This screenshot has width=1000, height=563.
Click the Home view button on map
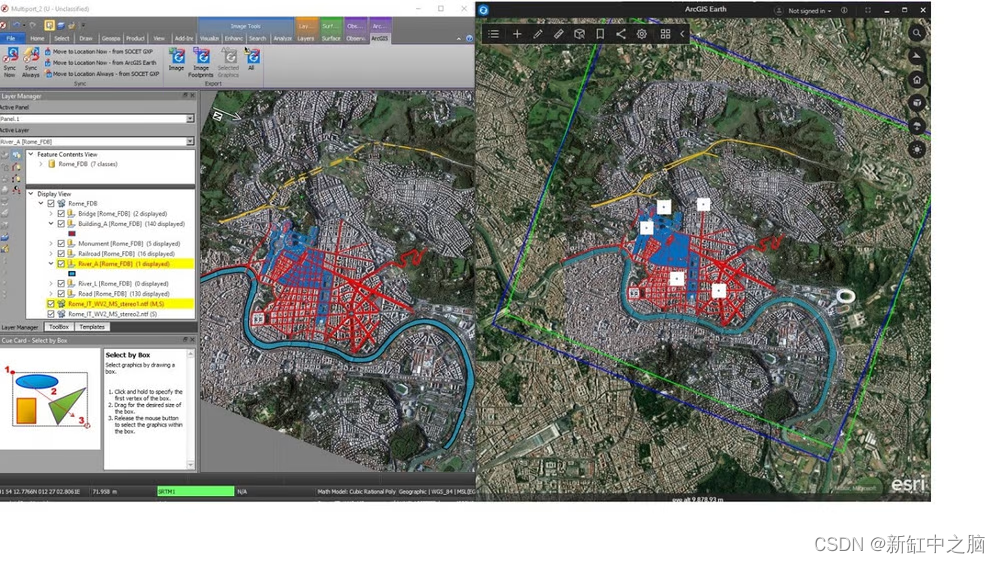[917, 79]
